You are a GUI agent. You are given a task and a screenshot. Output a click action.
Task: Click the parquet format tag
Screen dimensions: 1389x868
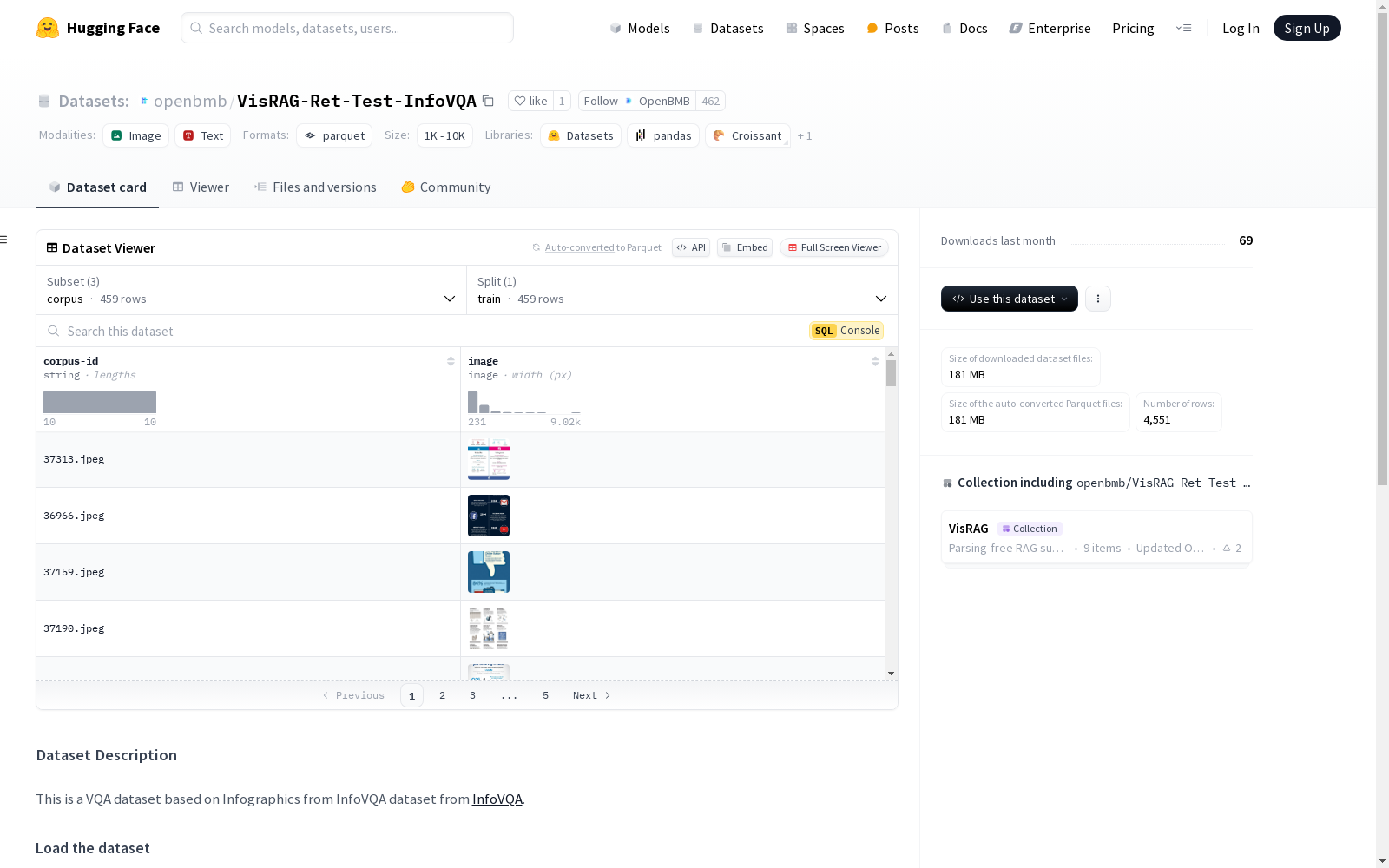pos(334,135)
